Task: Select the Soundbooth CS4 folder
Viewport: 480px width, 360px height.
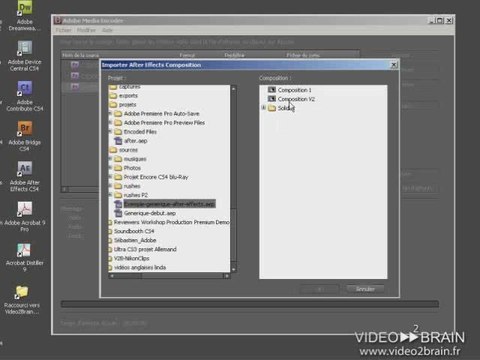Action: coord(134,231)
